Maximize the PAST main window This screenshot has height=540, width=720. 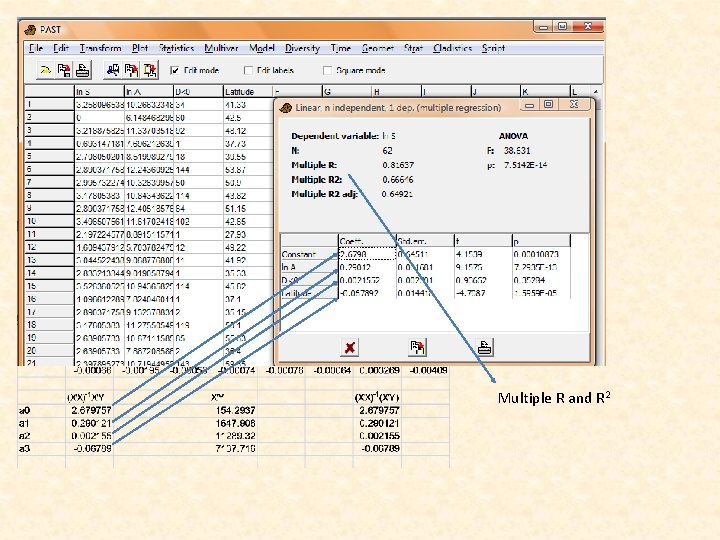coord(562,26)
